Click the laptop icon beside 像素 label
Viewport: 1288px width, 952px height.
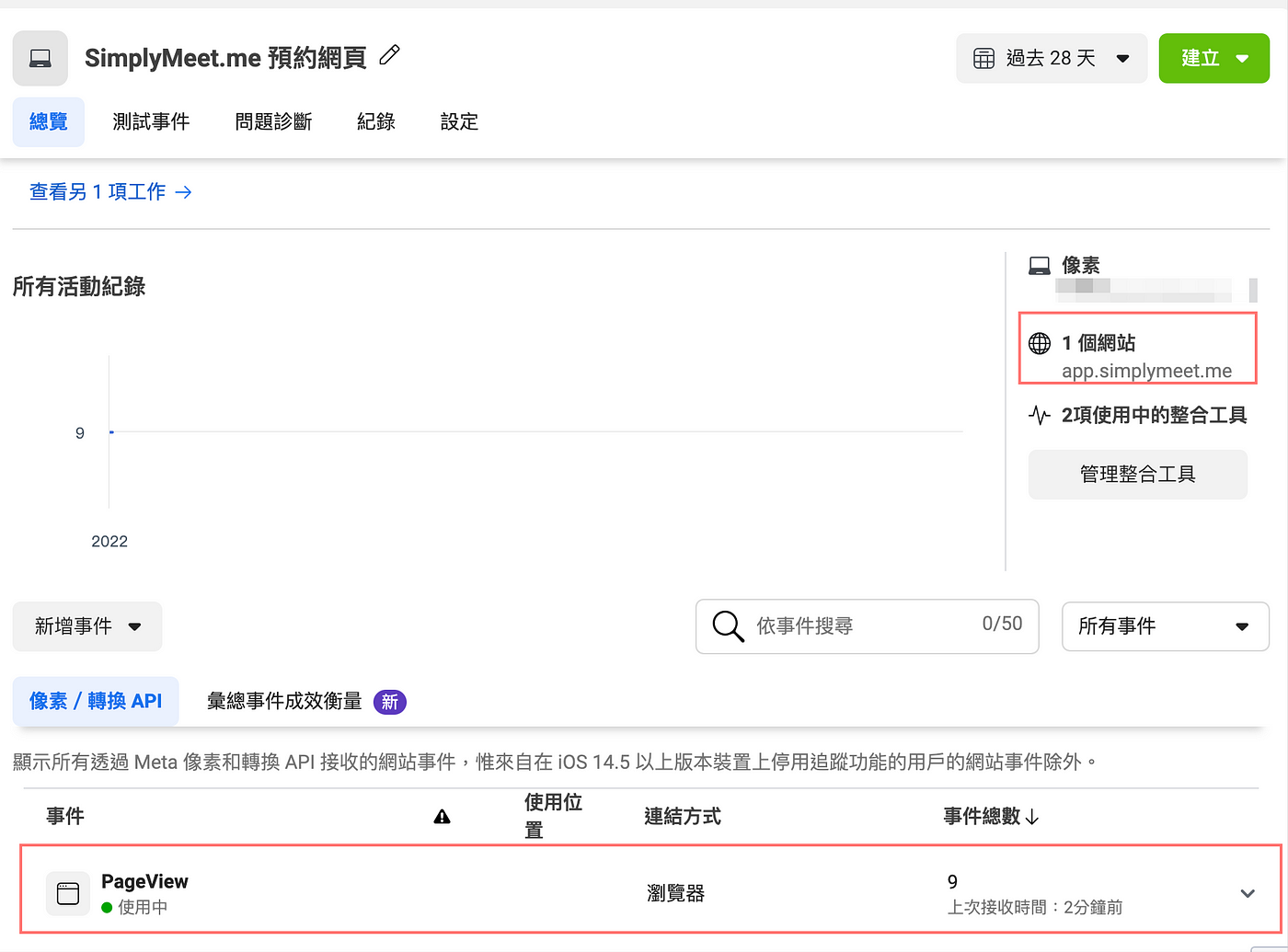[1040, 266]
